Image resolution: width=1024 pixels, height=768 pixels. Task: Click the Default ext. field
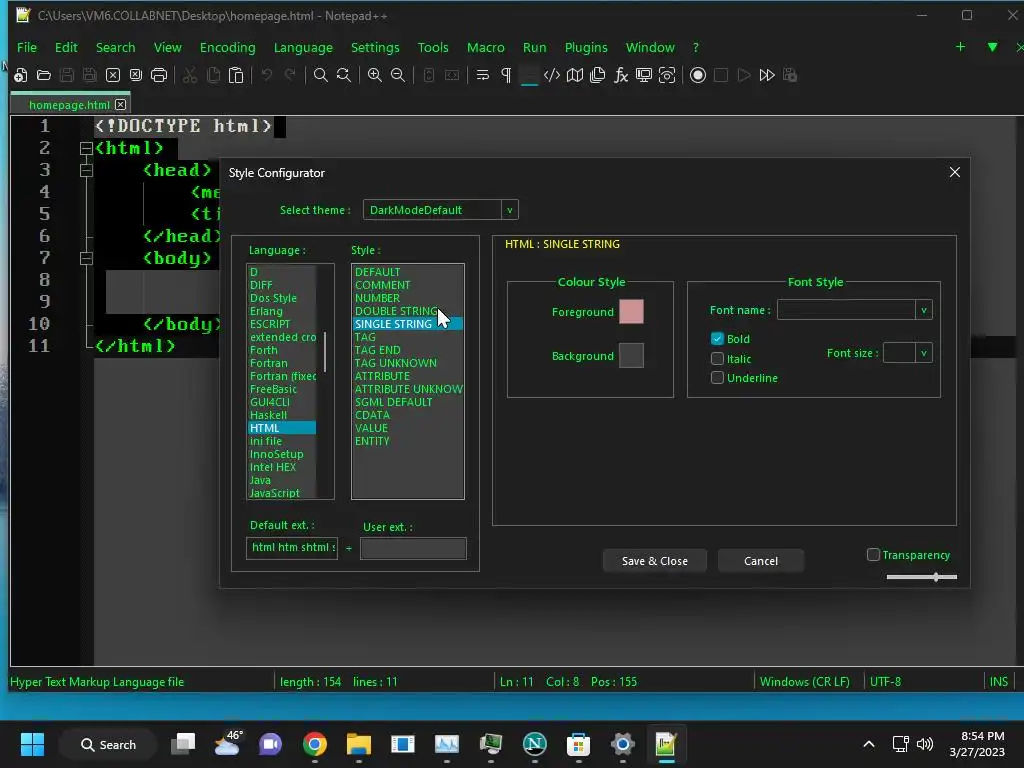click(x=291, y=548)
